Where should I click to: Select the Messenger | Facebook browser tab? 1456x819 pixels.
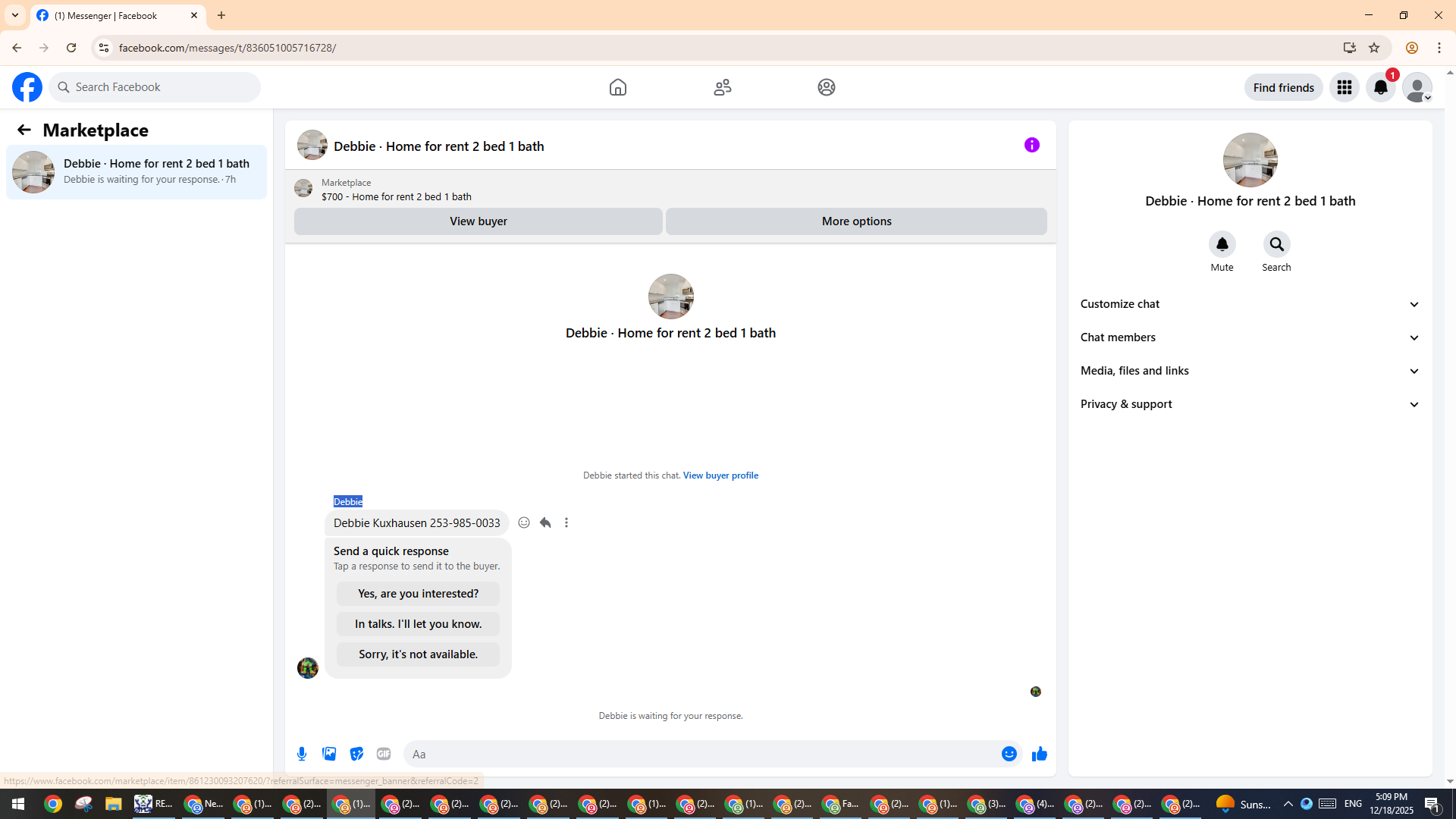pos(118,15)
